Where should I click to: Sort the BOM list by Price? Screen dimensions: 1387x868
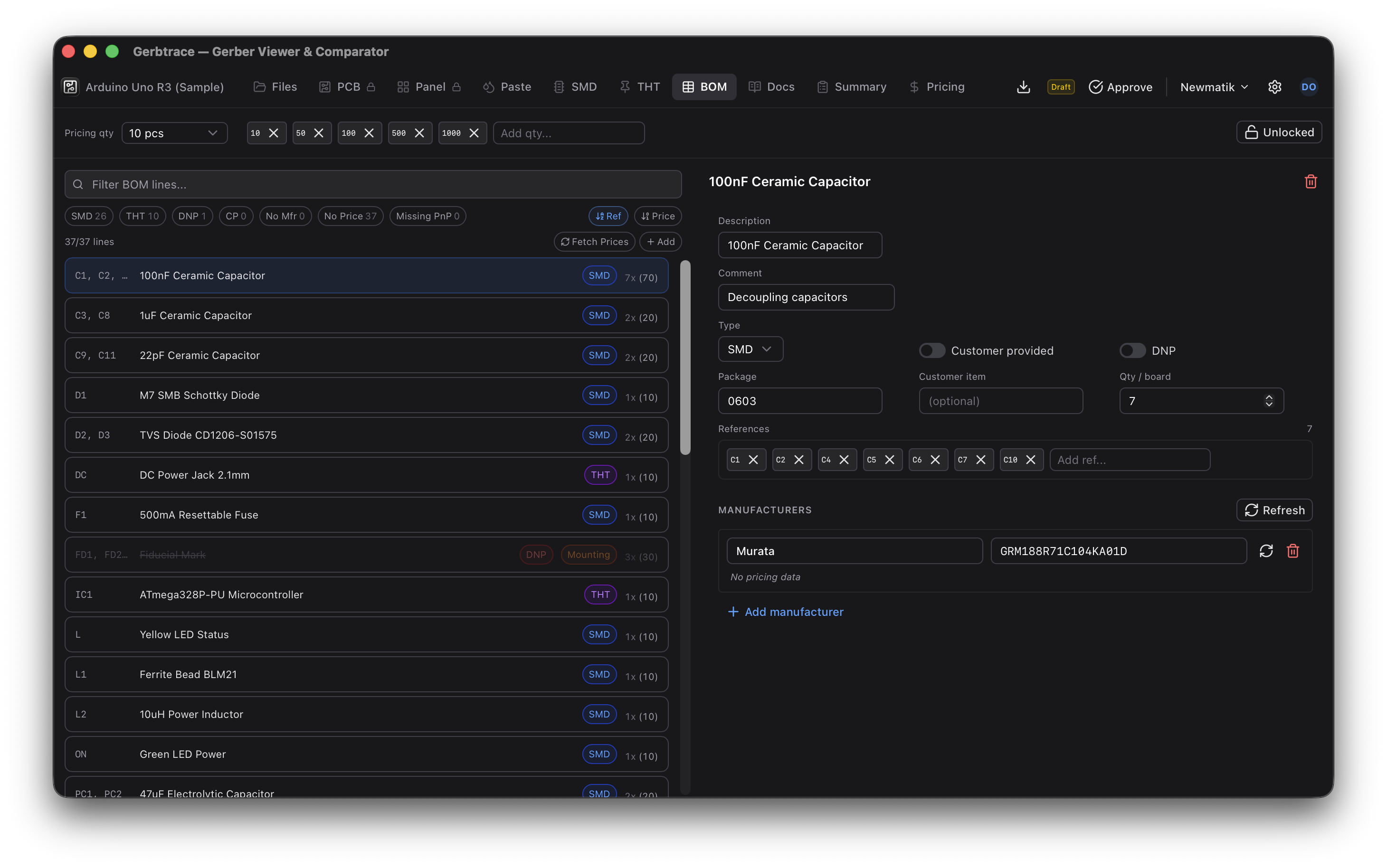(x=658, y=216)
